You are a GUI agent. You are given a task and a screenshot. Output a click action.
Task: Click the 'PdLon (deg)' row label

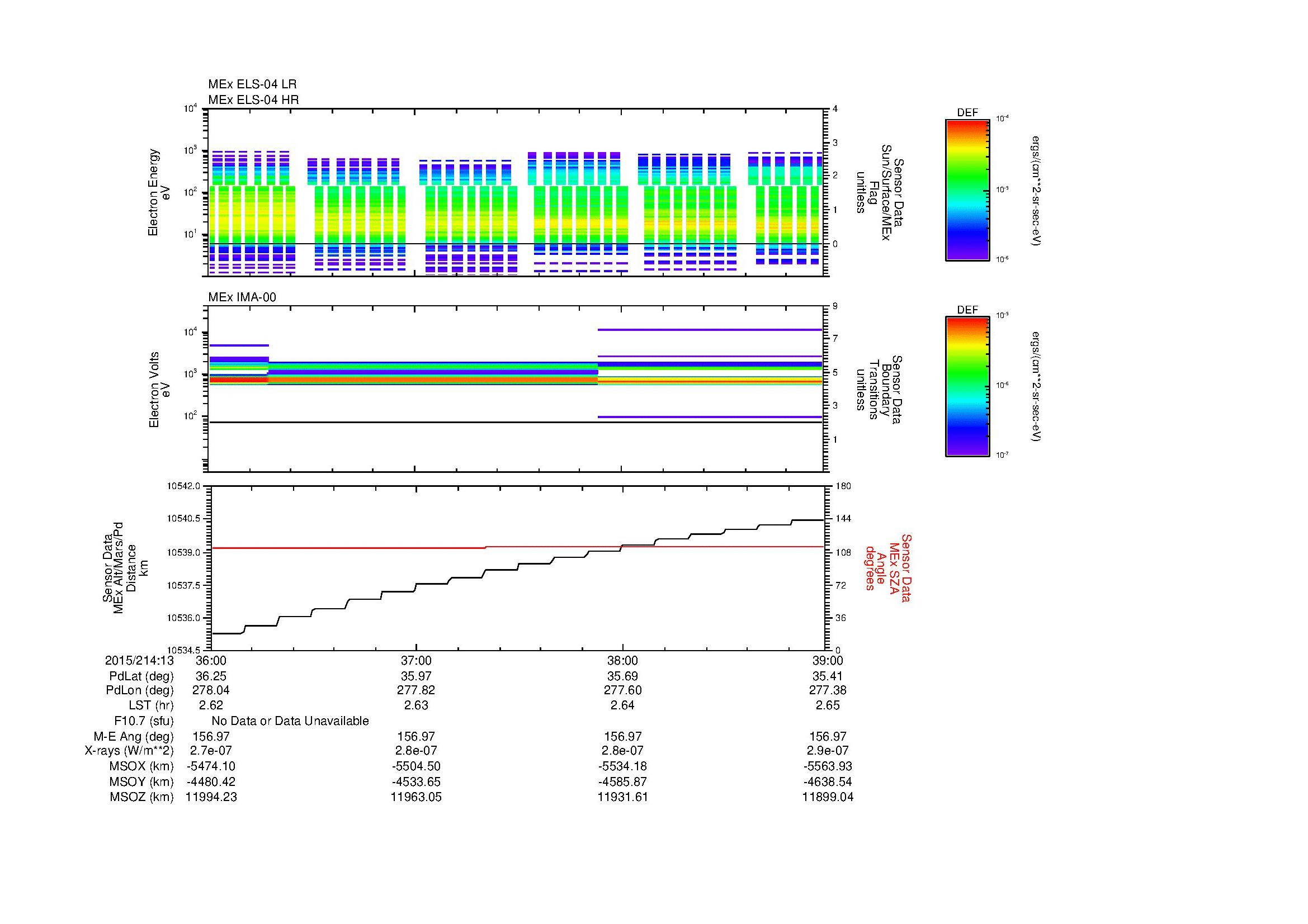tap(140, 690)
